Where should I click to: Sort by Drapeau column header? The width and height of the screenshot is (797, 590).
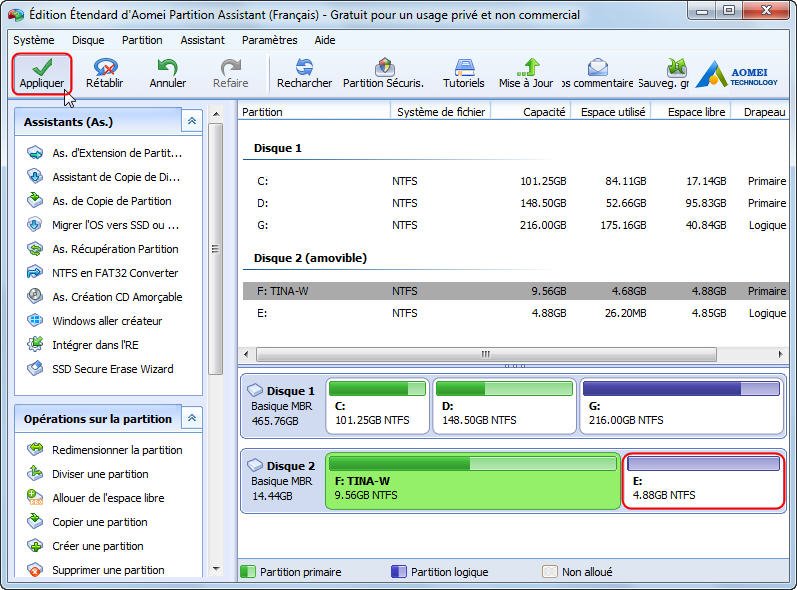760,112
